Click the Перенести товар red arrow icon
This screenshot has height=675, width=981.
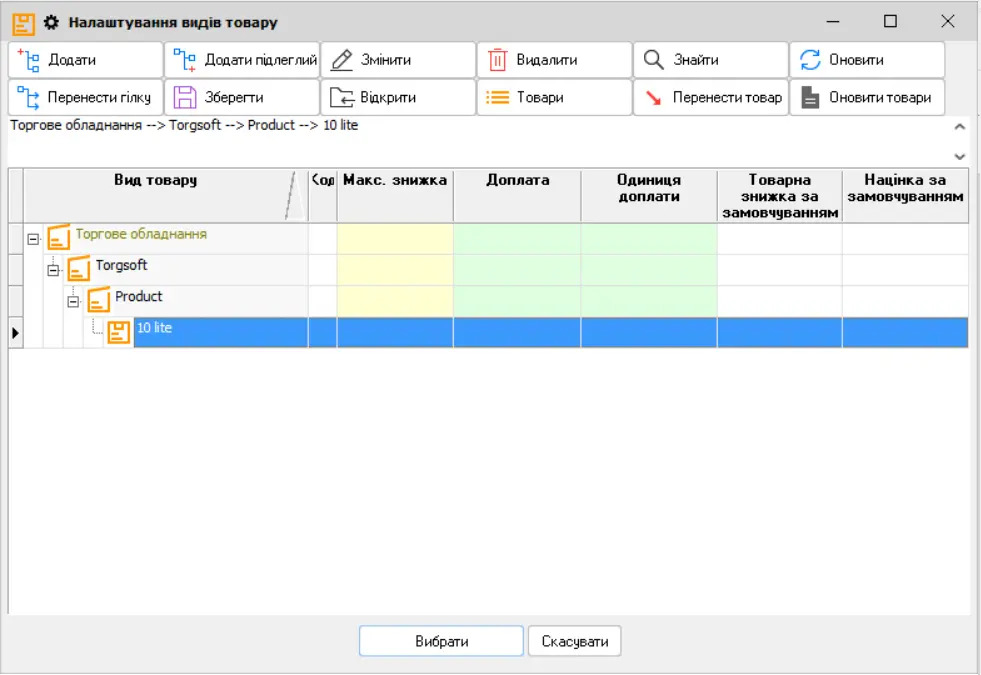point(653,98)
